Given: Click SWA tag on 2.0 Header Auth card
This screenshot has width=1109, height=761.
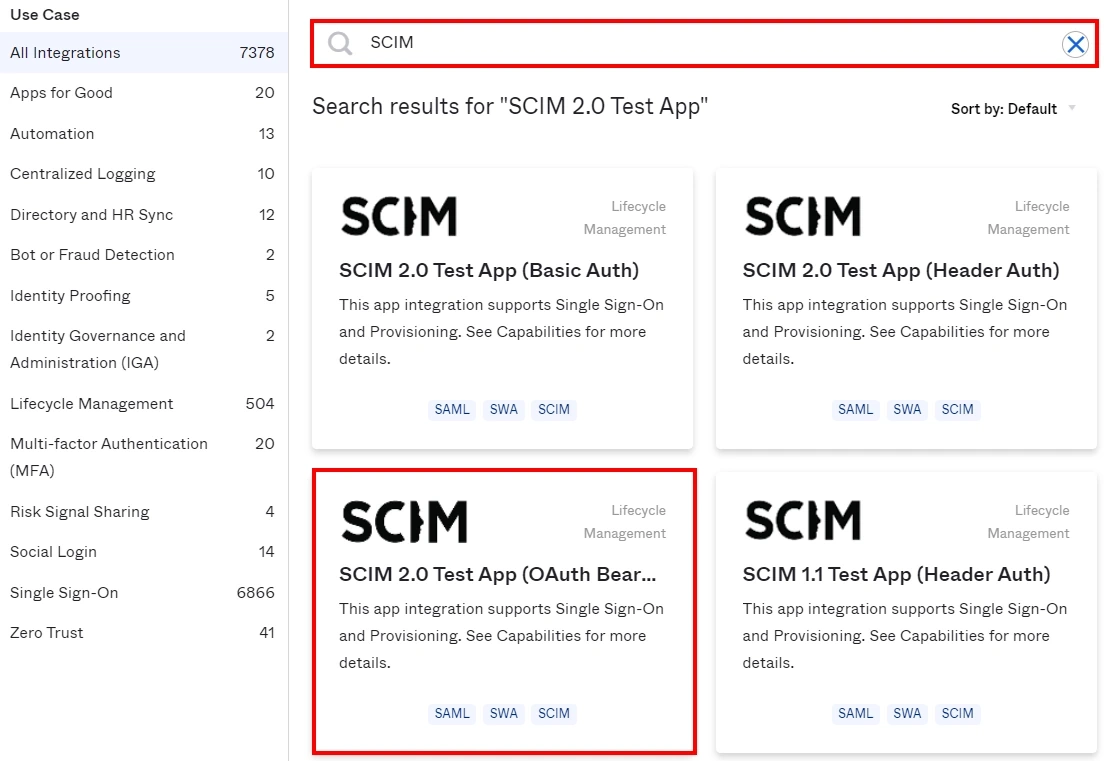Looking at the screenshot, I should tap(907, 409).
